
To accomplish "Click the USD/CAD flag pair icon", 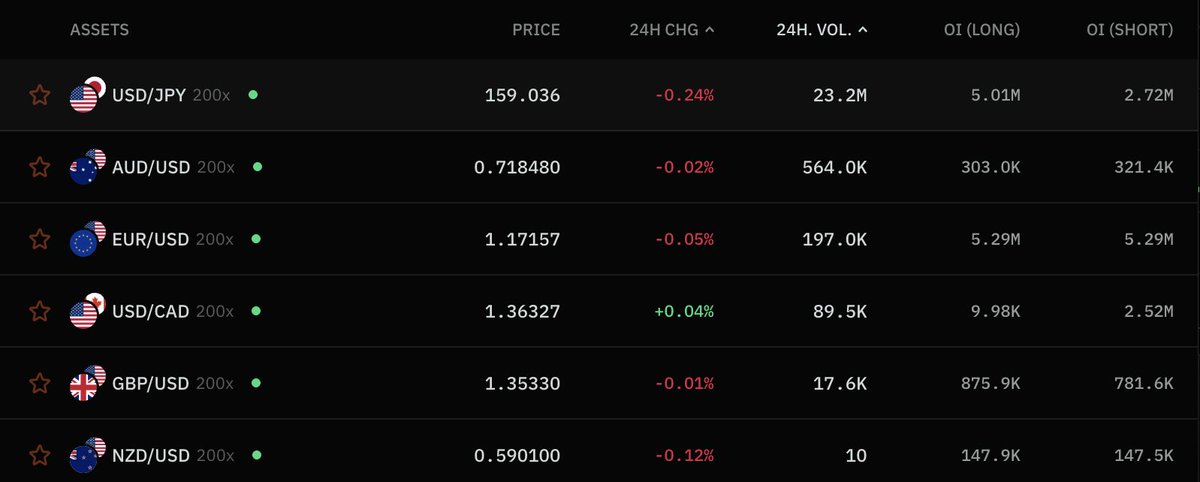I will tap(87, 310).
